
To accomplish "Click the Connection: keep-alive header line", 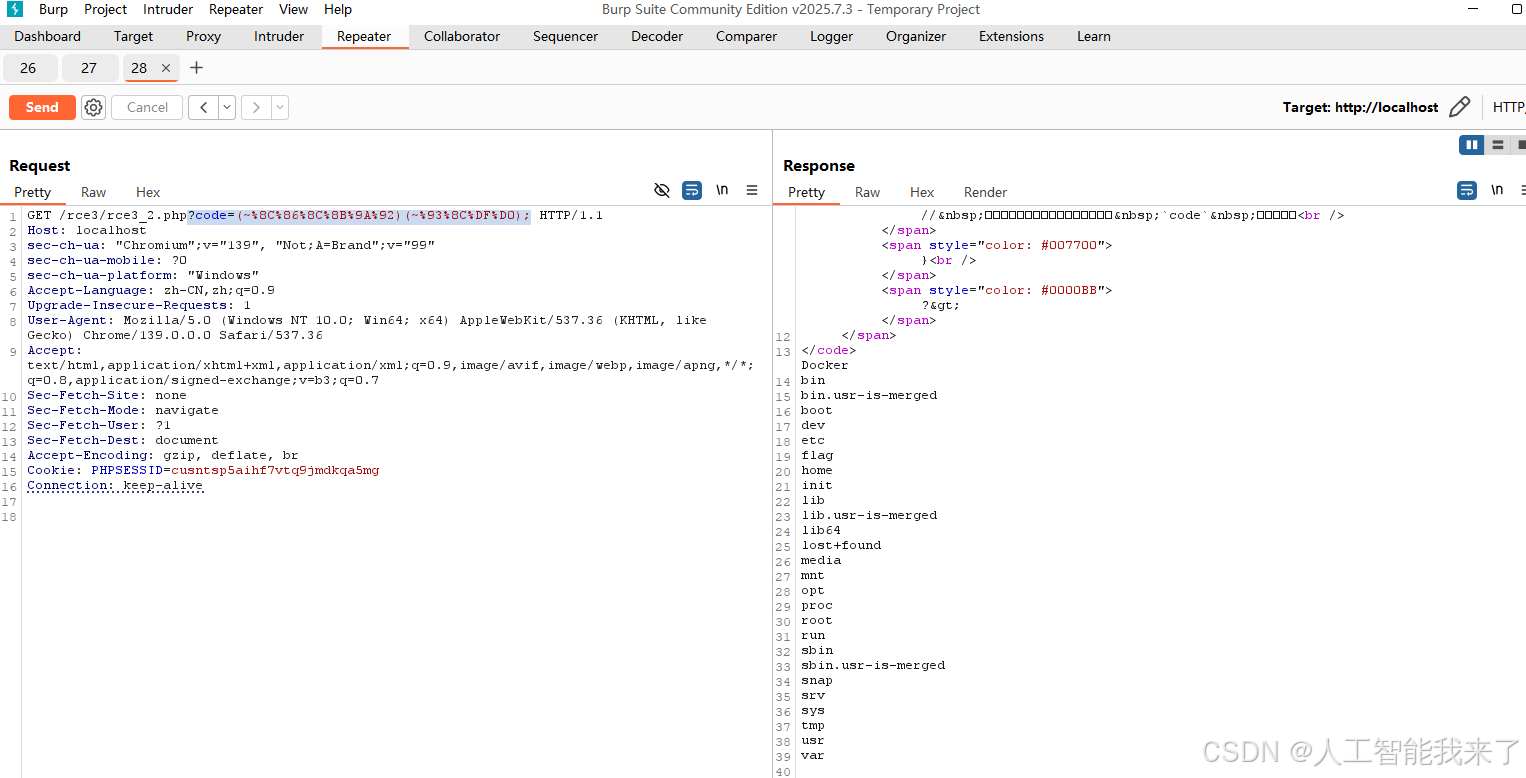I will pos(115,485).
